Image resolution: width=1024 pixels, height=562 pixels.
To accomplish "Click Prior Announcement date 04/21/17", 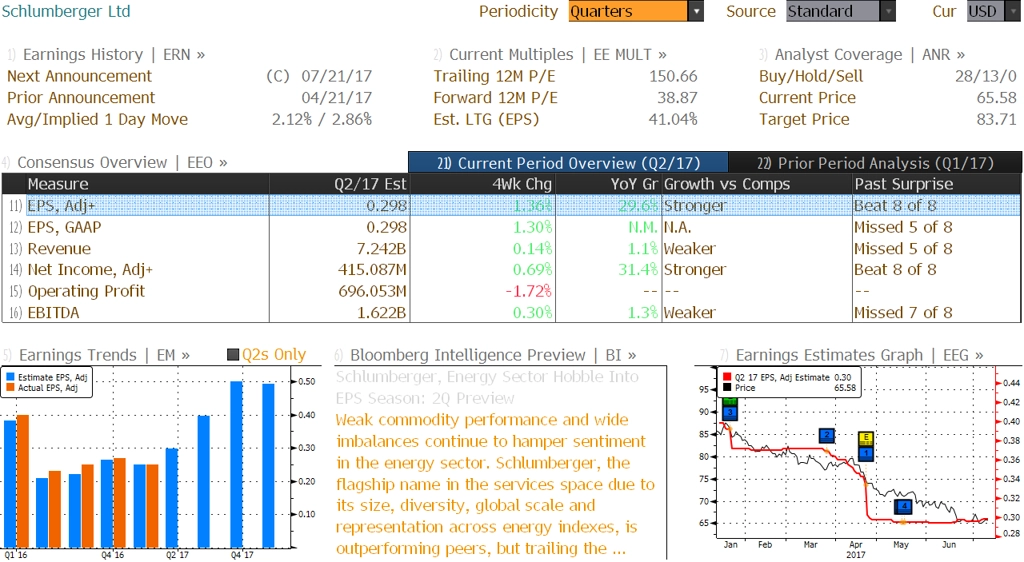I will (x=336, y=98).
